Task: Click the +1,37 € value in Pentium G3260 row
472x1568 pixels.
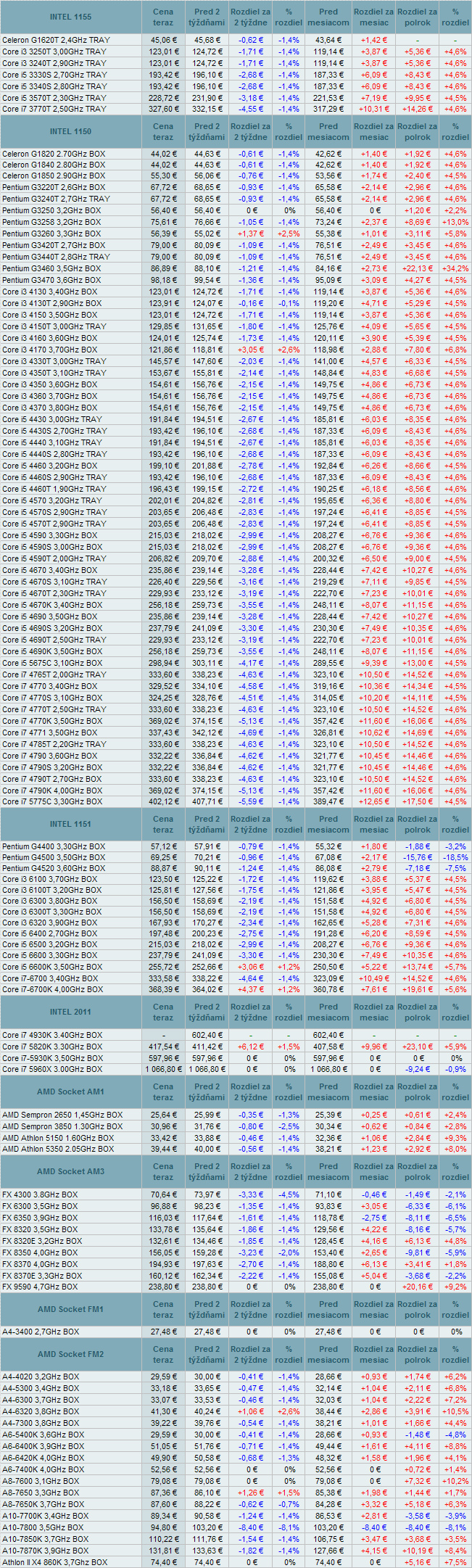Action: (x=252, y=234)
